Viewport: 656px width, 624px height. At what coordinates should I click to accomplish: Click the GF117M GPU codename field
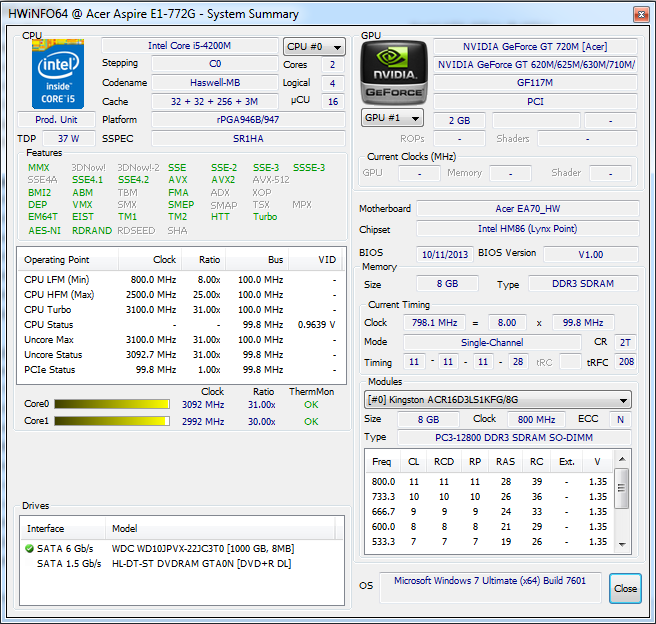coord(535,82)
